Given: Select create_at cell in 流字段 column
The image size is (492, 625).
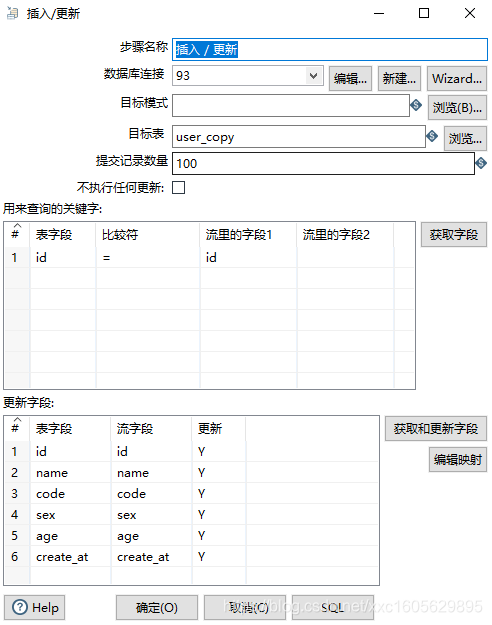Looking at the screenshot, I should [x=151, y=557].
